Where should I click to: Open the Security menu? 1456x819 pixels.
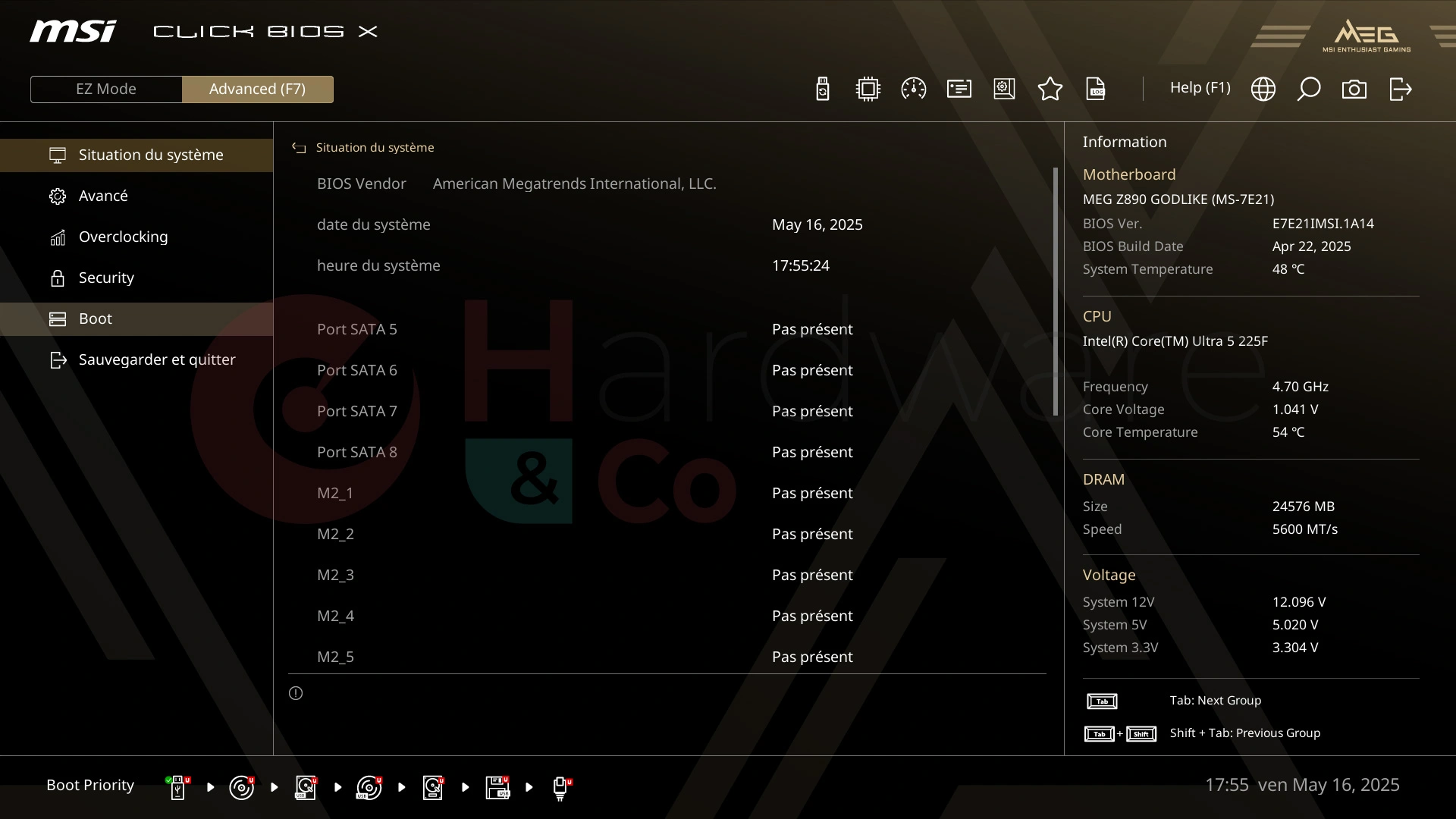[136, 278]
